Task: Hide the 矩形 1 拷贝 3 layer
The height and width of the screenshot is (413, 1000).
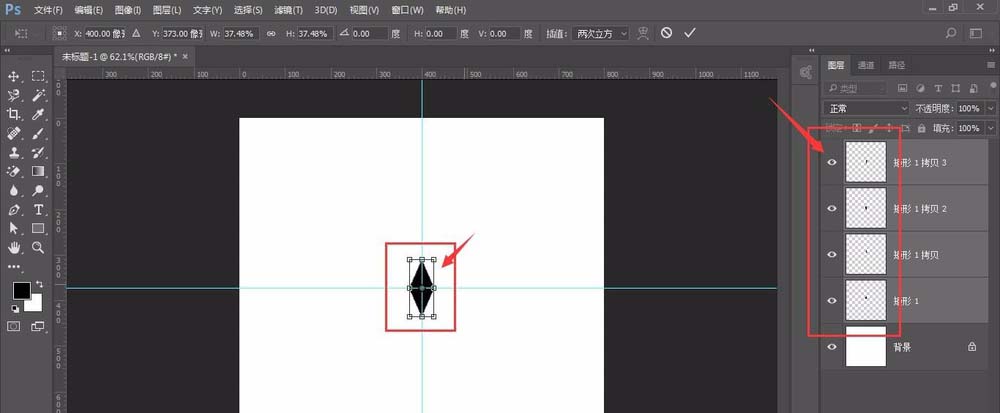Action: coord(831,162)
